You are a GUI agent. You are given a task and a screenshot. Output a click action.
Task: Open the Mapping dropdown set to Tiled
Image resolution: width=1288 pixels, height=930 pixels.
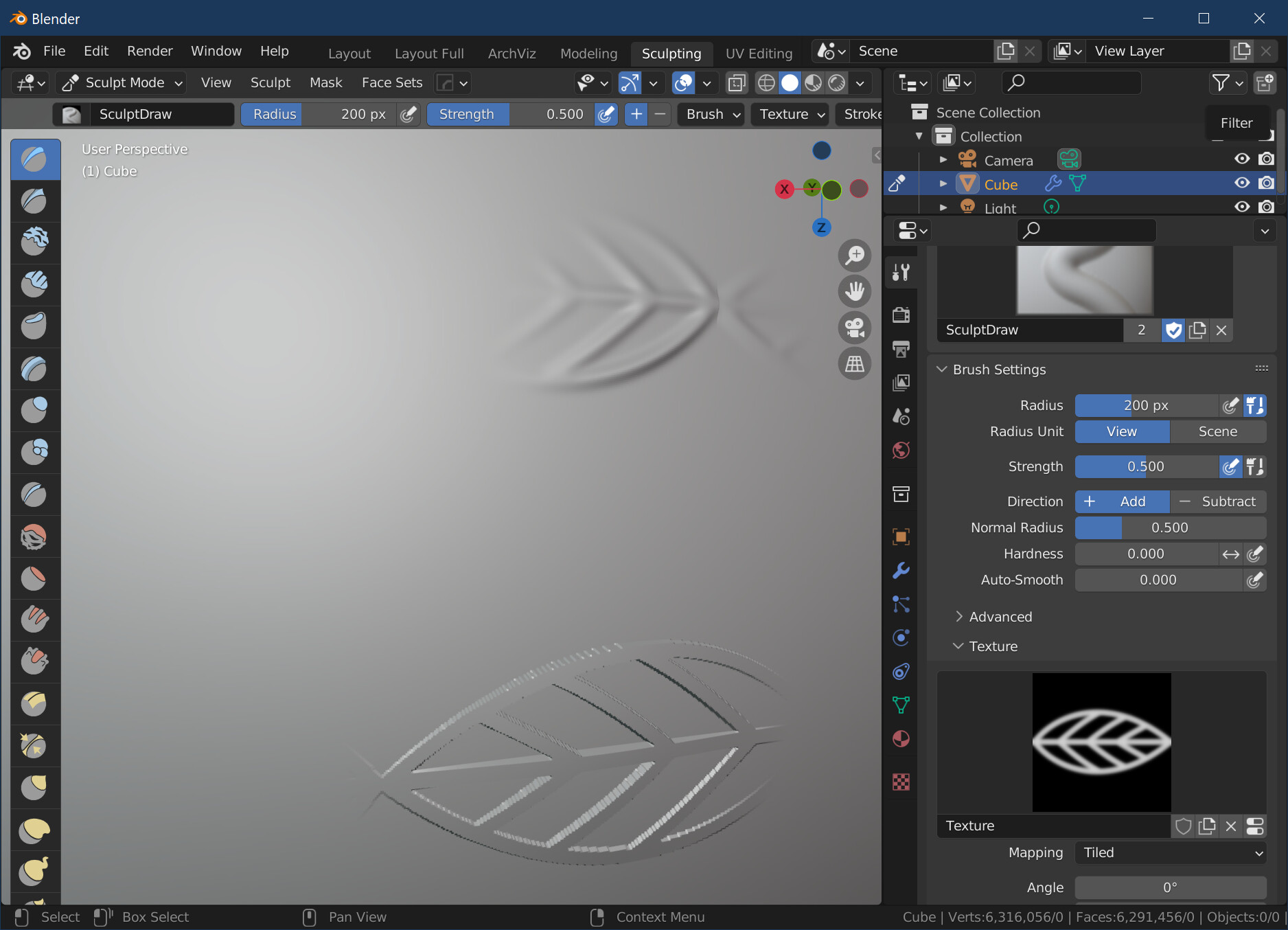coord(1171,852)
